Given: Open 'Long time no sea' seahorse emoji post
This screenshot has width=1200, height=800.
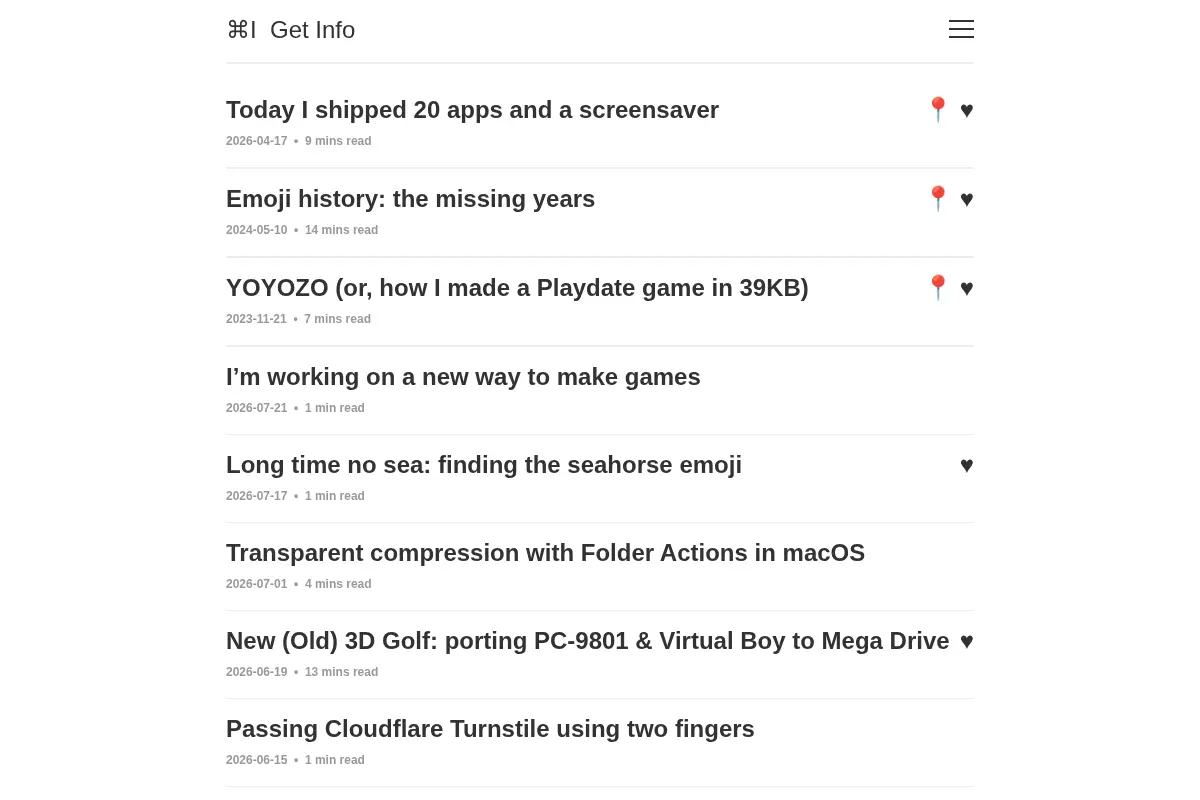Looking at the screenshot, I should click(x=484, y=465).
